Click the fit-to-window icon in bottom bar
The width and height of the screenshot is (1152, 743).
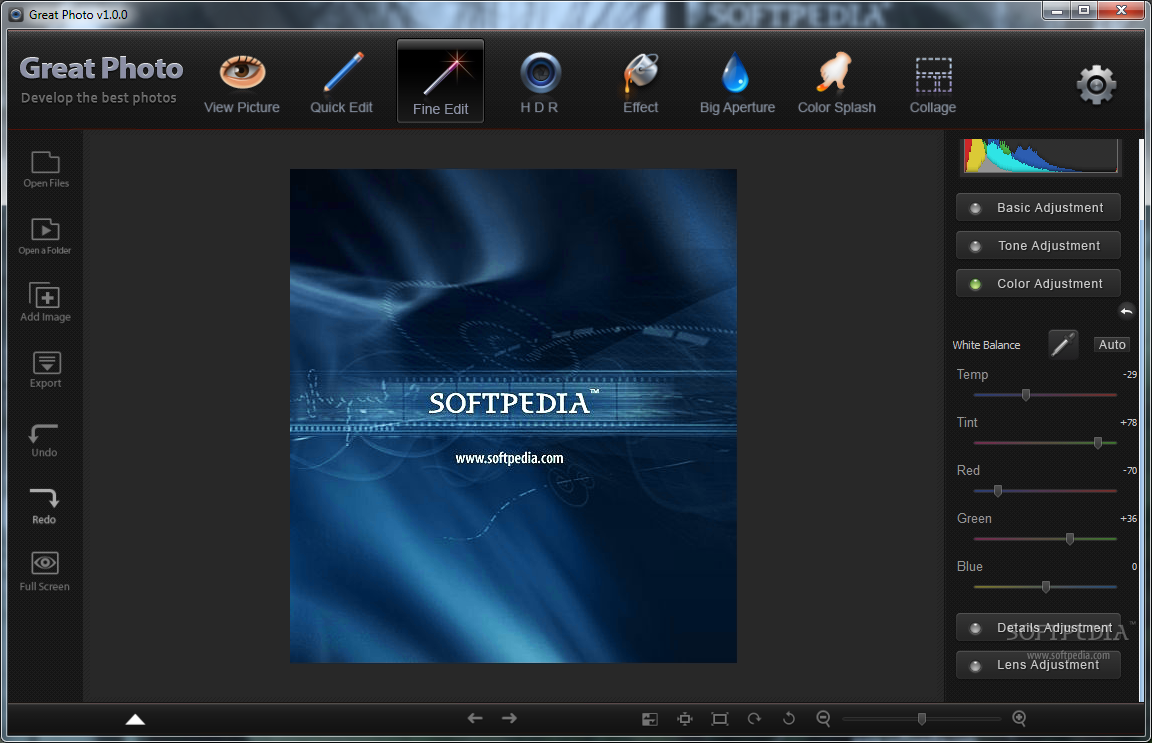pos(685,719)
